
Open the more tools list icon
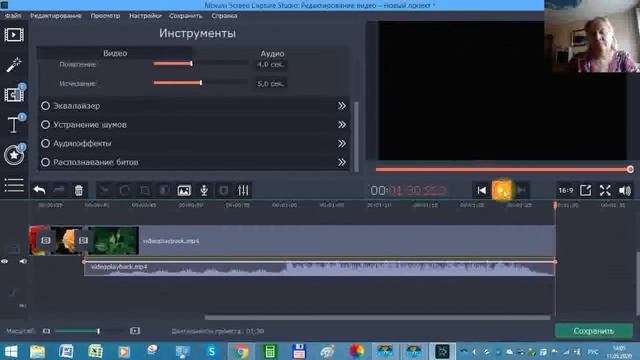(14, 185)
